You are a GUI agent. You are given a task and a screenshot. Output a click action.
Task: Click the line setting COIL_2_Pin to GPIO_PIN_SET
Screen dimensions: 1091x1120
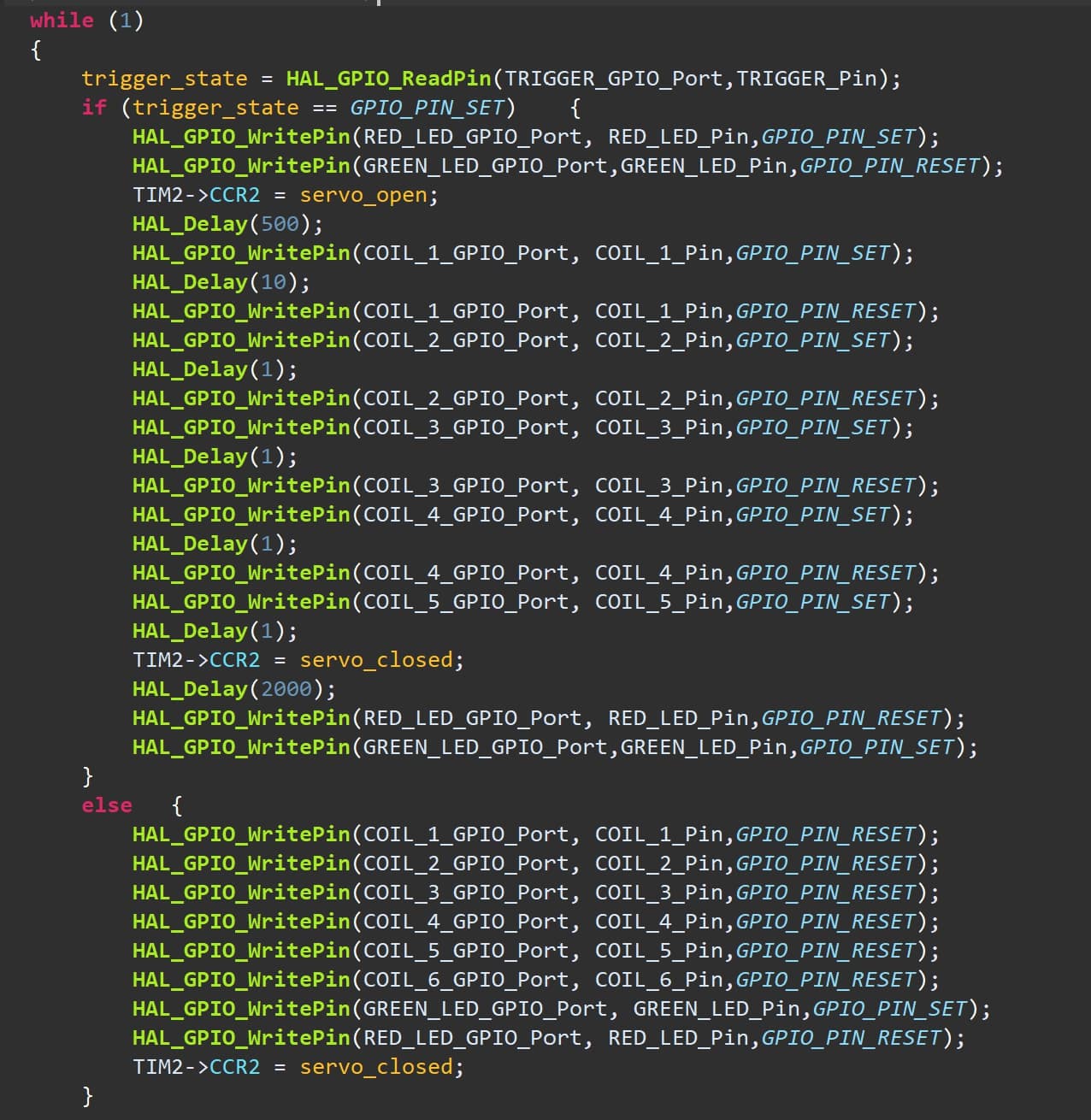522,340
